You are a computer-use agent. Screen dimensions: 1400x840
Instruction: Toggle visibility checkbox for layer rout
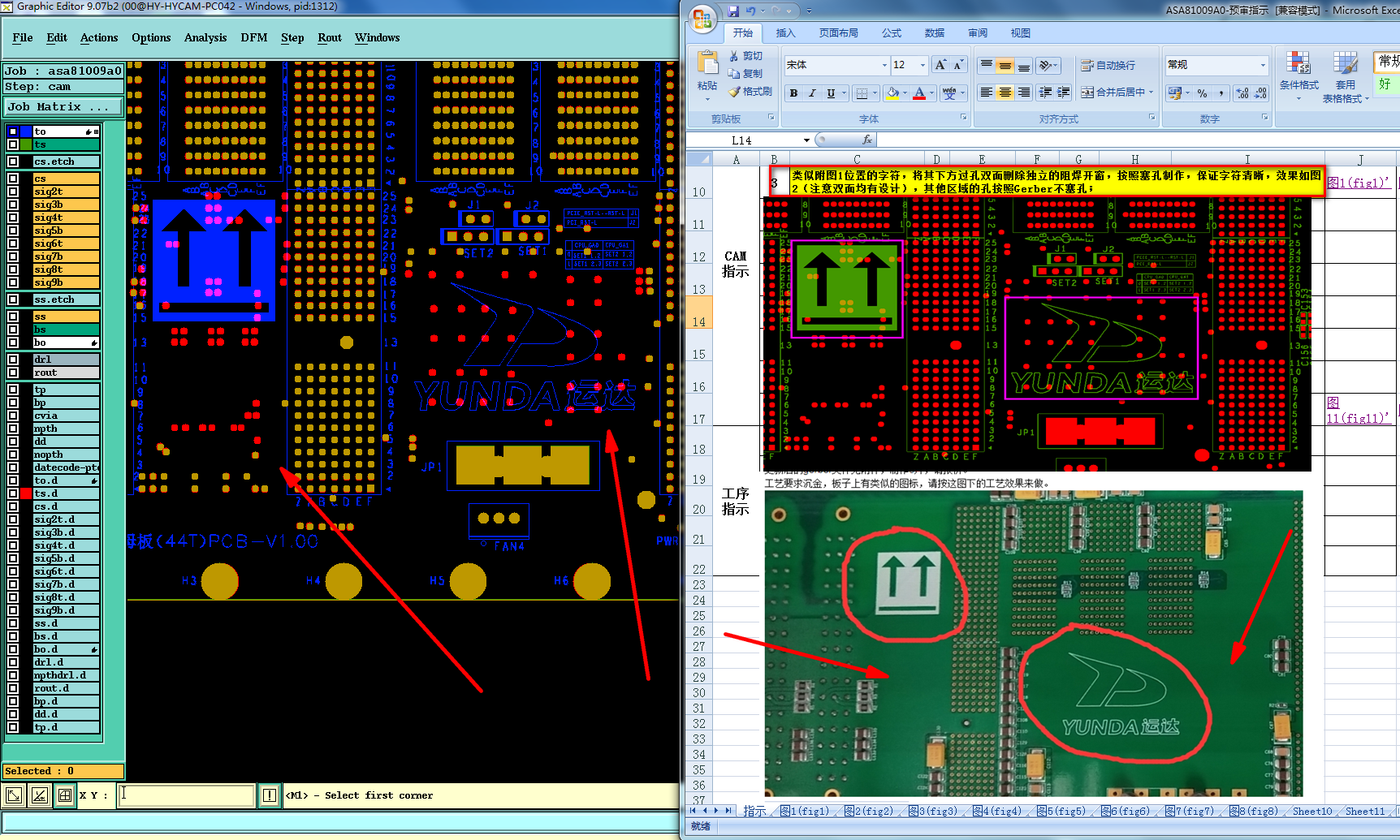[x=13, y=373]
